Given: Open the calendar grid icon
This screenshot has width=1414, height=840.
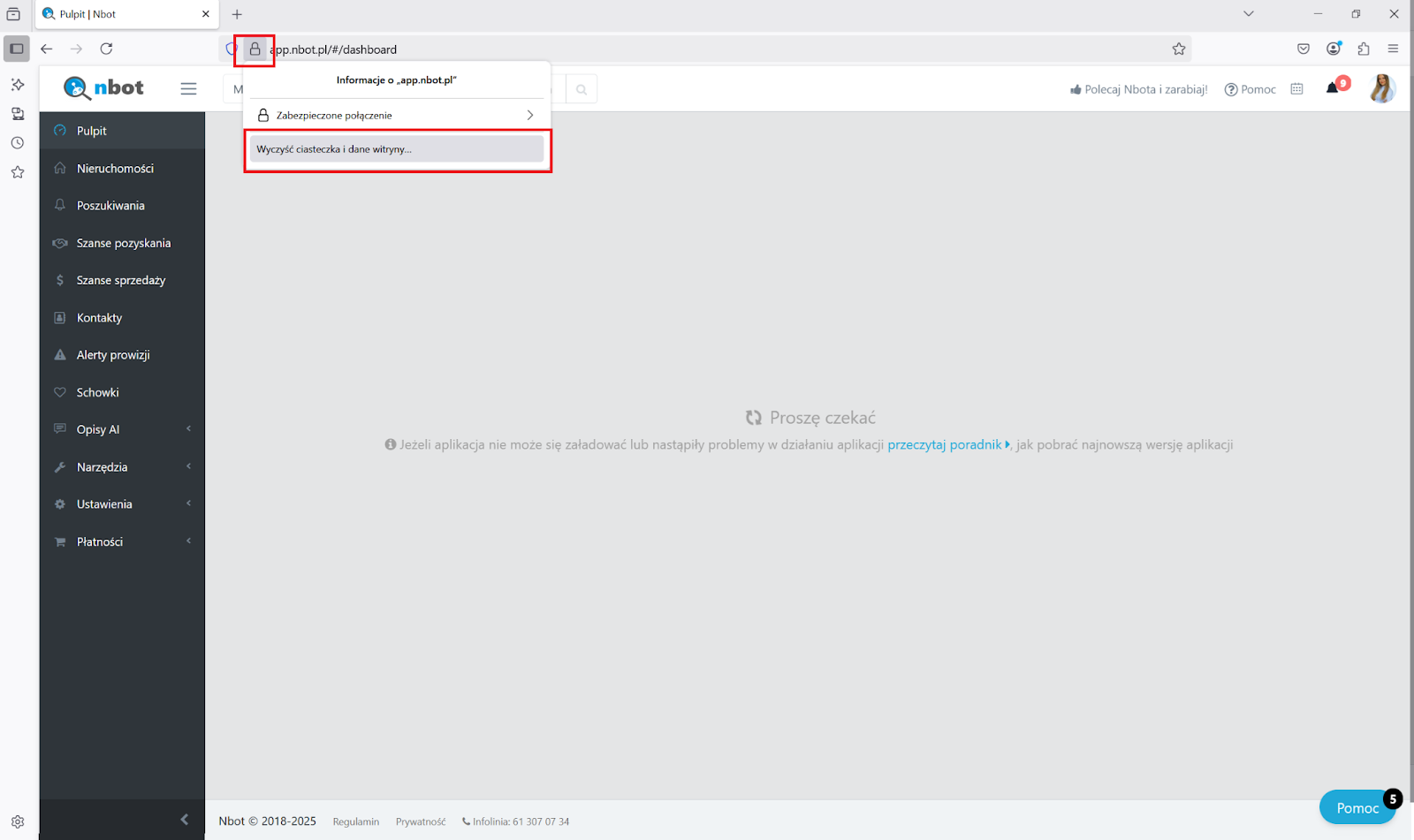Looking at the screenshot, I should pos(1296,89).
